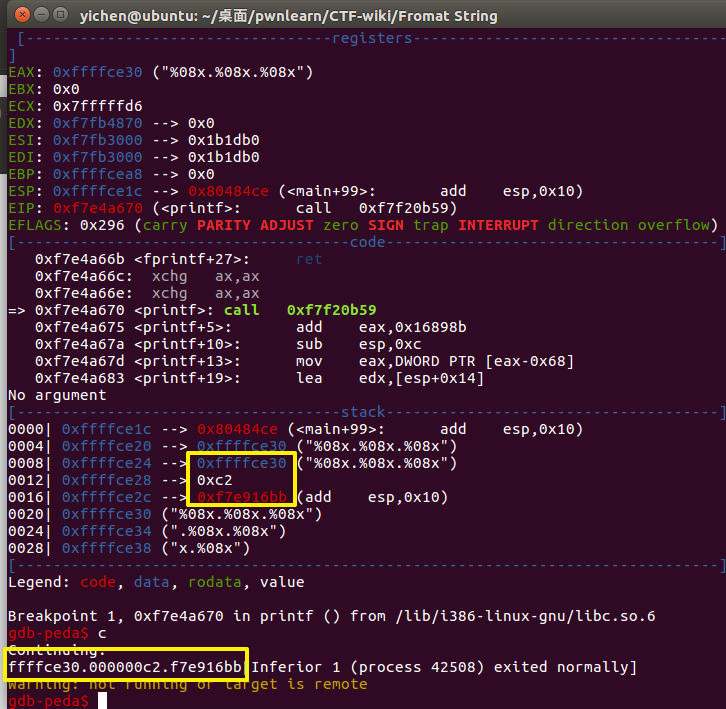Click the printf+10 sub esp,0xc line

coord(228,345)
